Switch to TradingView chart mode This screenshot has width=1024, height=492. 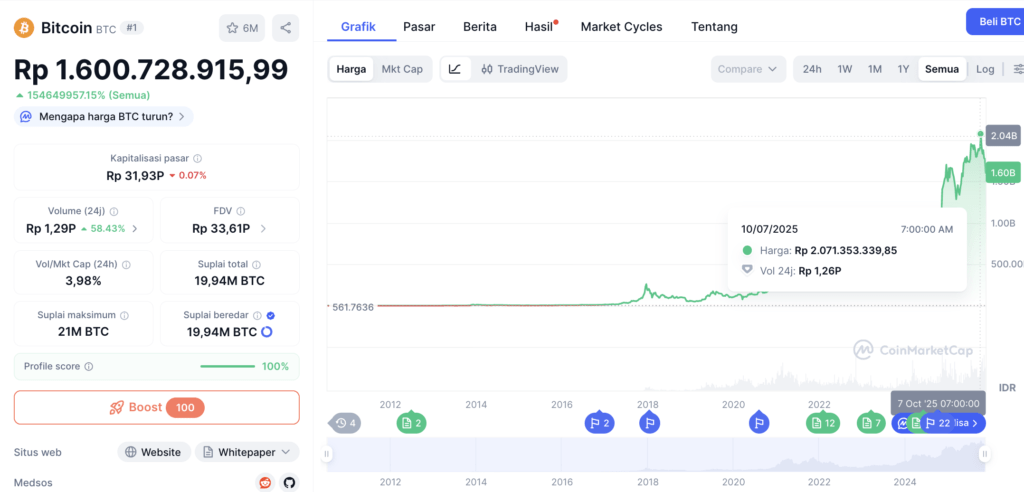[519, 69]
